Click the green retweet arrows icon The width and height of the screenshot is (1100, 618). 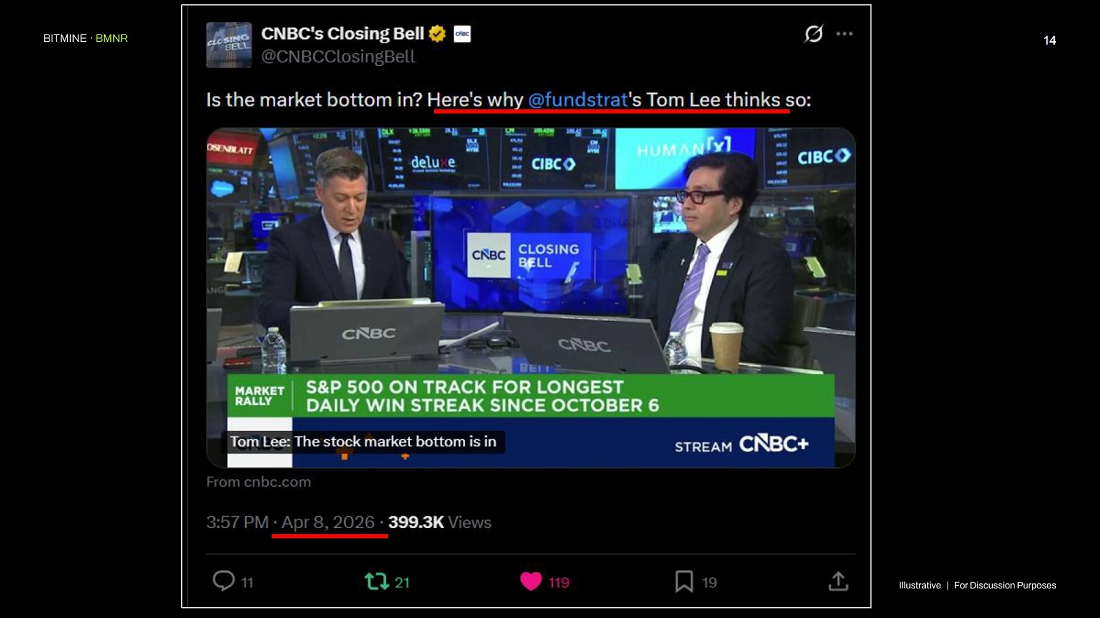[x=377, y=582]
